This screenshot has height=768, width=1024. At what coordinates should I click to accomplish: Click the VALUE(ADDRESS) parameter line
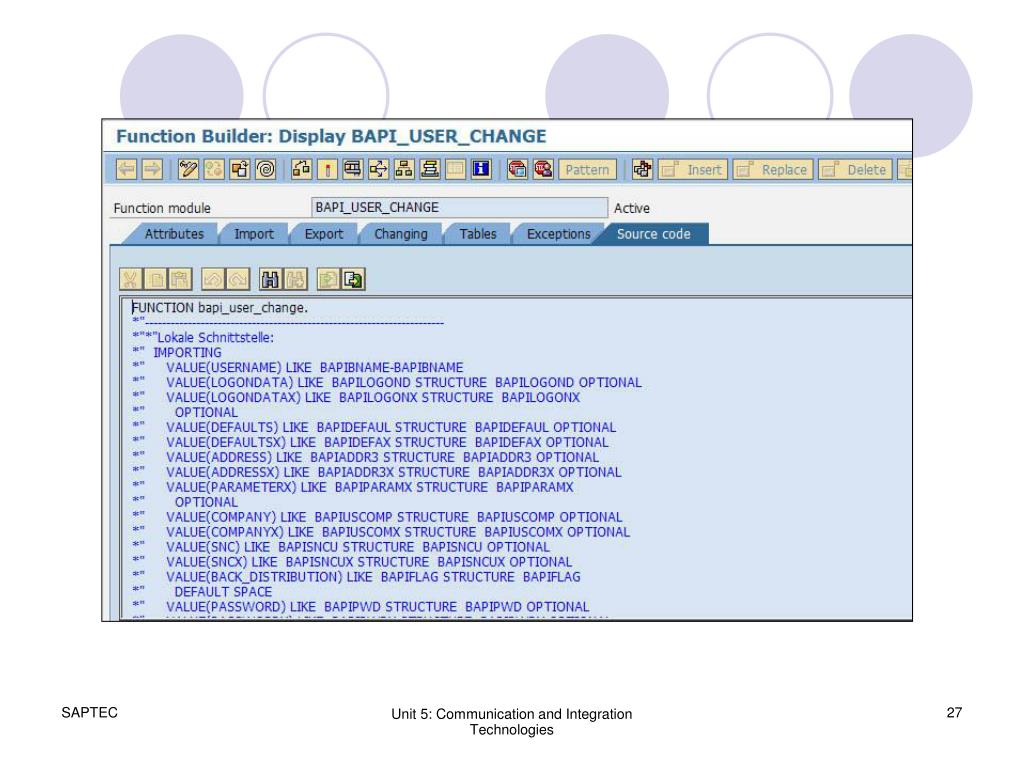point(365,458)
